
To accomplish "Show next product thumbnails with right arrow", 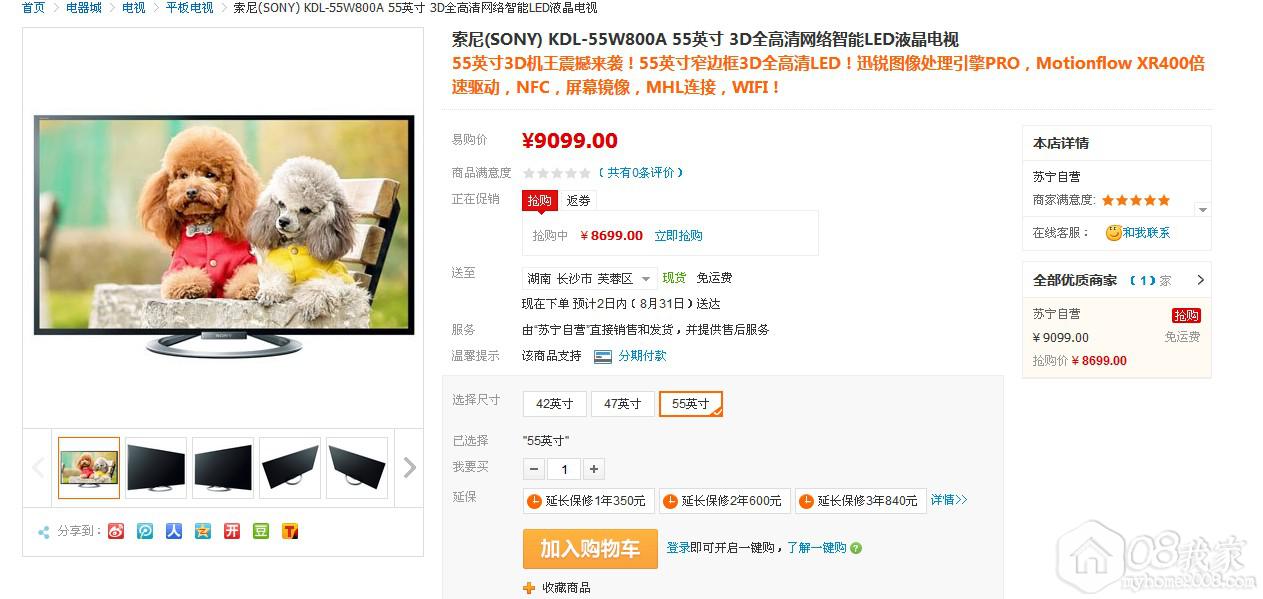I will click(x=409, y=467).
